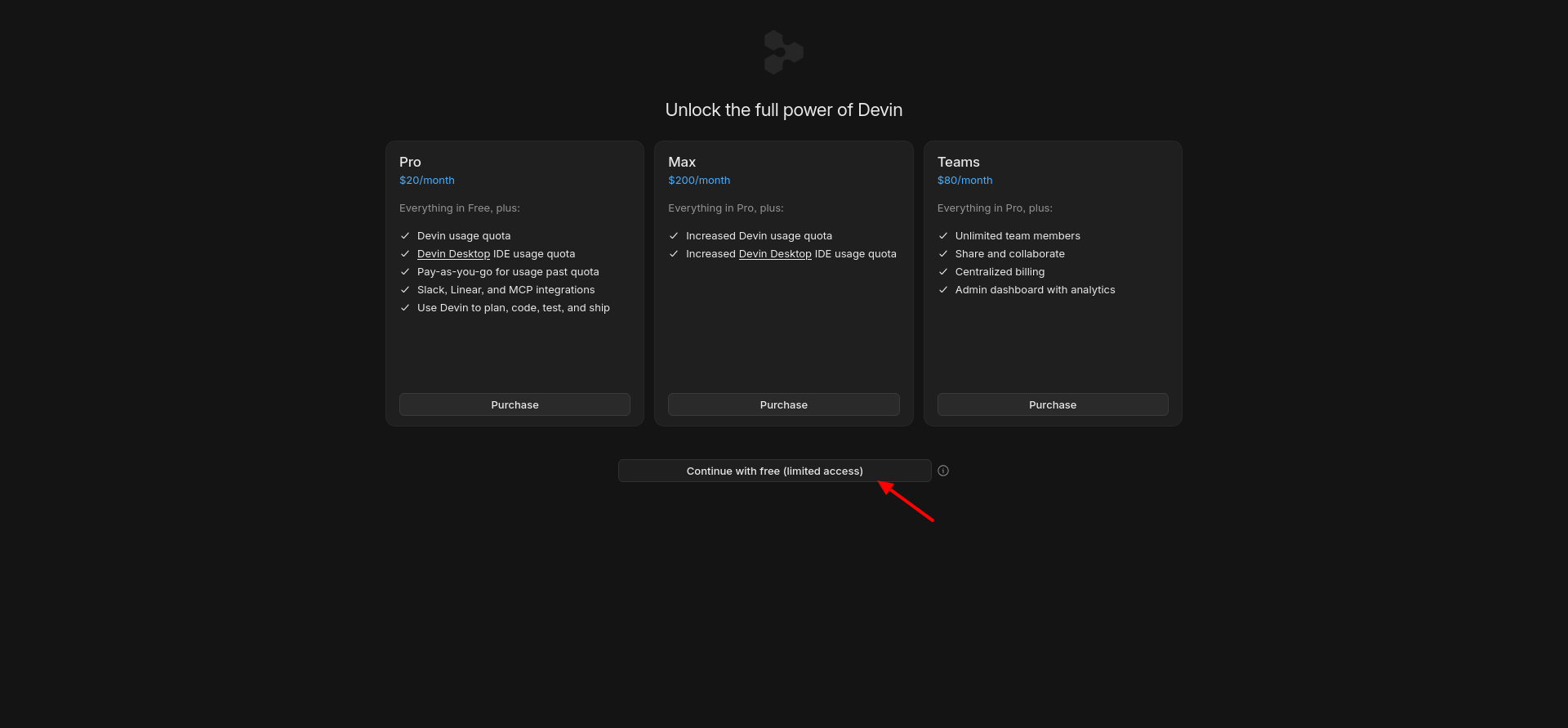This screenshot has width=1568, height=728.
Task: Click checkmark beside 'Centralized billing'
Action: point(943,272)
